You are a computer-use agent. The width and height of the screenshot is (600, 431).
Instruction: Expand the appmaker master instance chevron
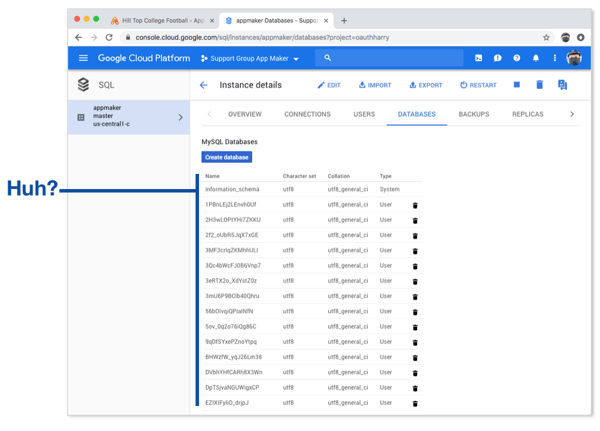(181, 118)
